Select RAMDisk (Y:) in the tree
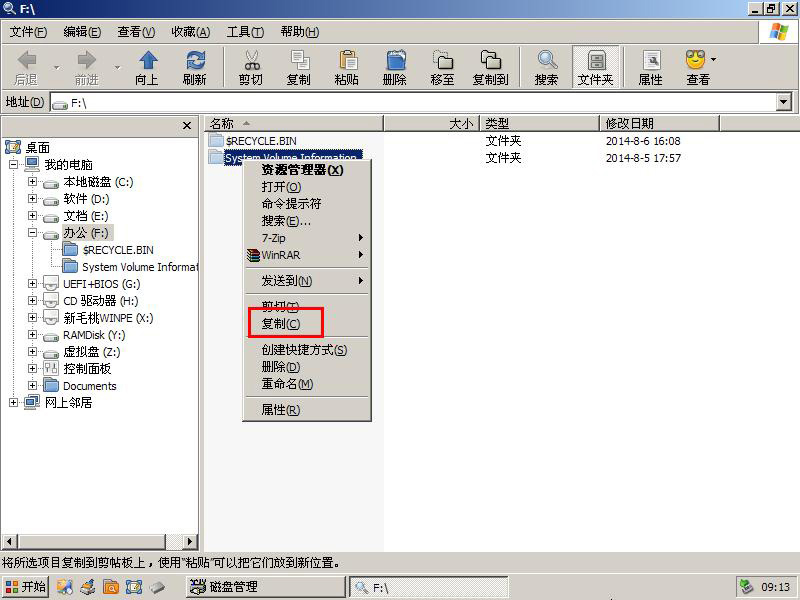800x600 pixels. coord(94,335)
